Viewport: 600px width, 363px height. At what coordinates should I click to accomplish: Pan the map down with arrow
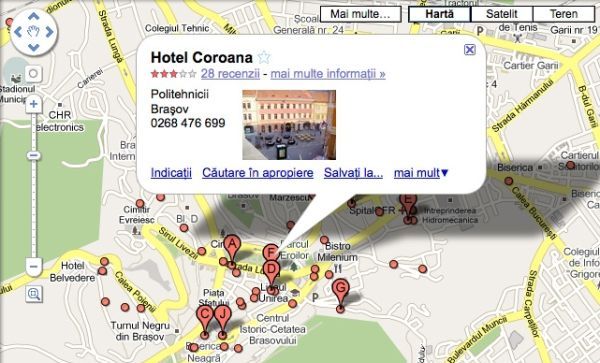coord(34,47)
